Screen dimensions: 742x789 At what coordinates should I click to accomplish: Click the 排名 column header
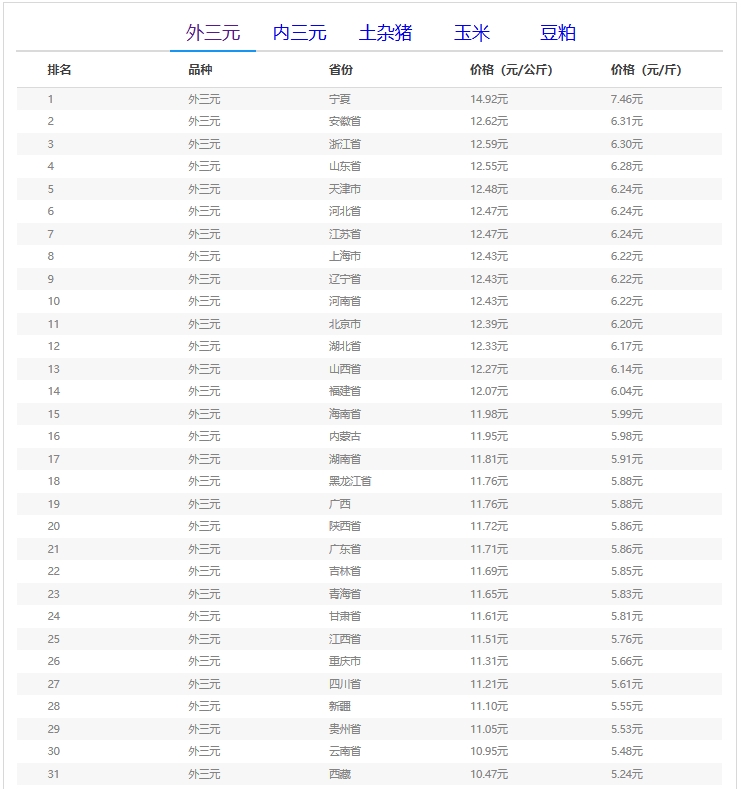point(60,70)
